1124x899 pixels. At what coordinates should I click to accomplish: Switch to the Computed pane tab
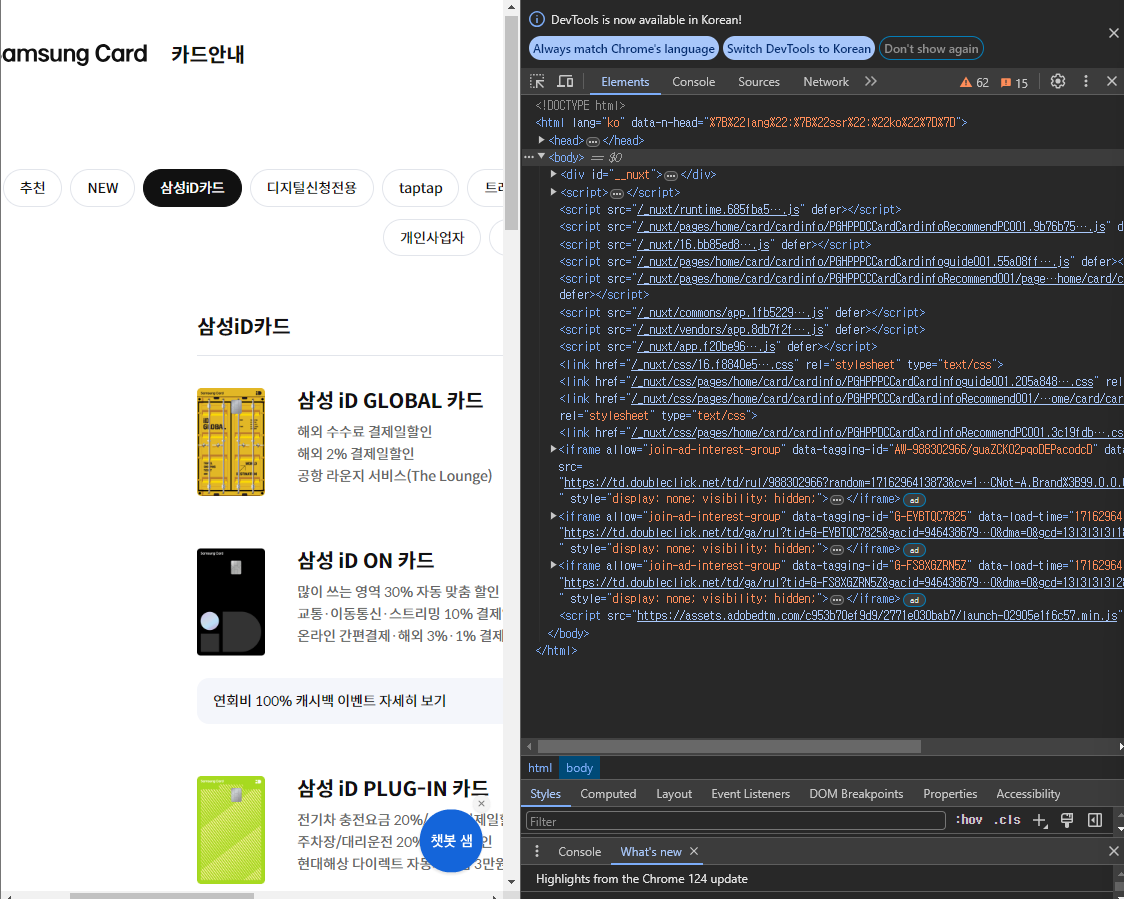coord(608,794)
